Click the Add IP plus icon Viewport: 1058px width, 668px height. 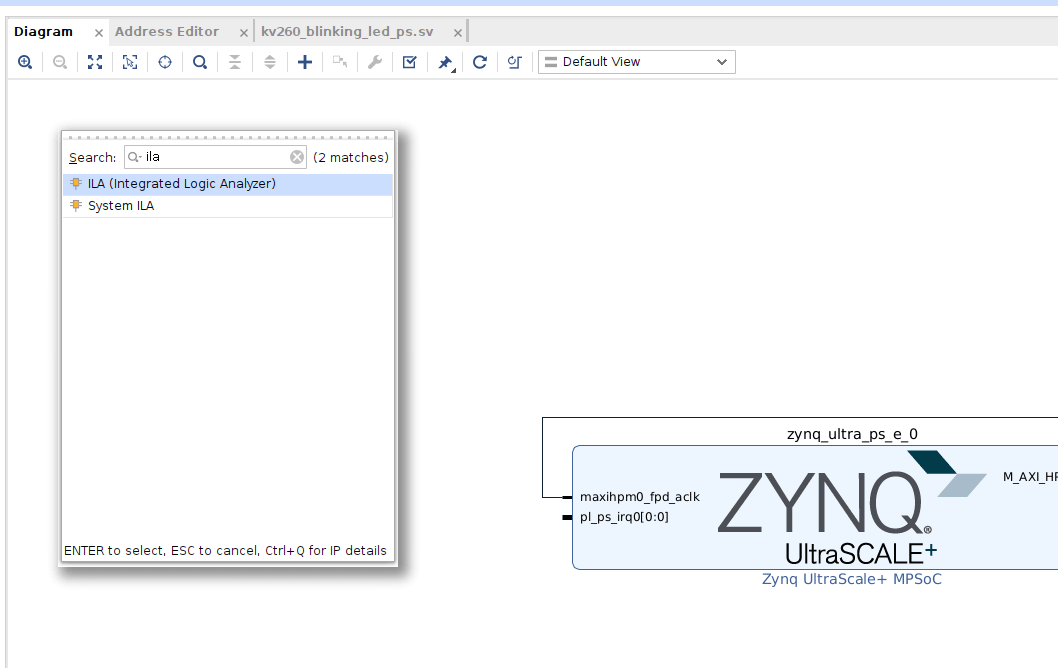pos(305,62)
